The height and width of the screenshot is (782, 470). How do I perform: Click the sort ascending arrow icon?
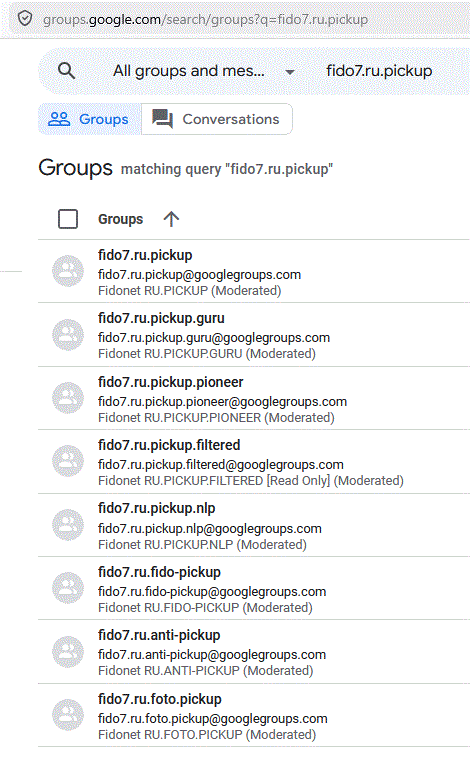tap(171, 219)
